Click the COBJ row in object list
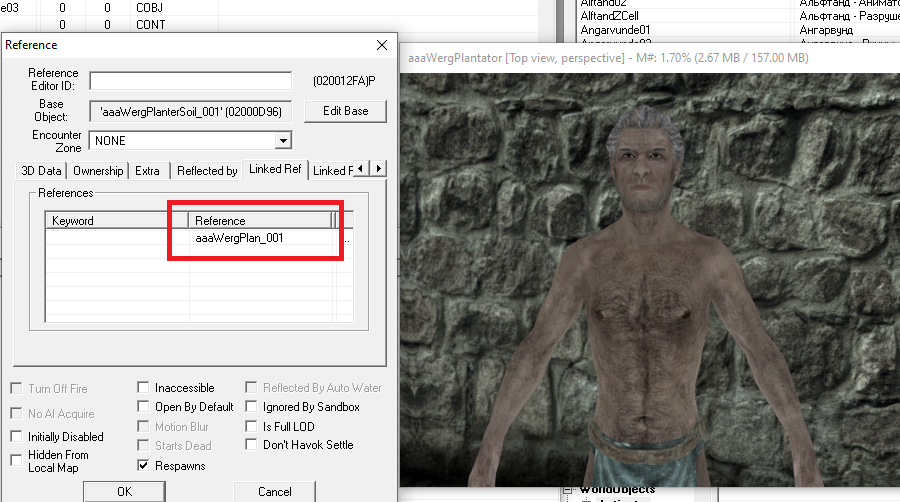Image resolution: width=900 pixels, height=502 pixels. click(x=149, y=8)
